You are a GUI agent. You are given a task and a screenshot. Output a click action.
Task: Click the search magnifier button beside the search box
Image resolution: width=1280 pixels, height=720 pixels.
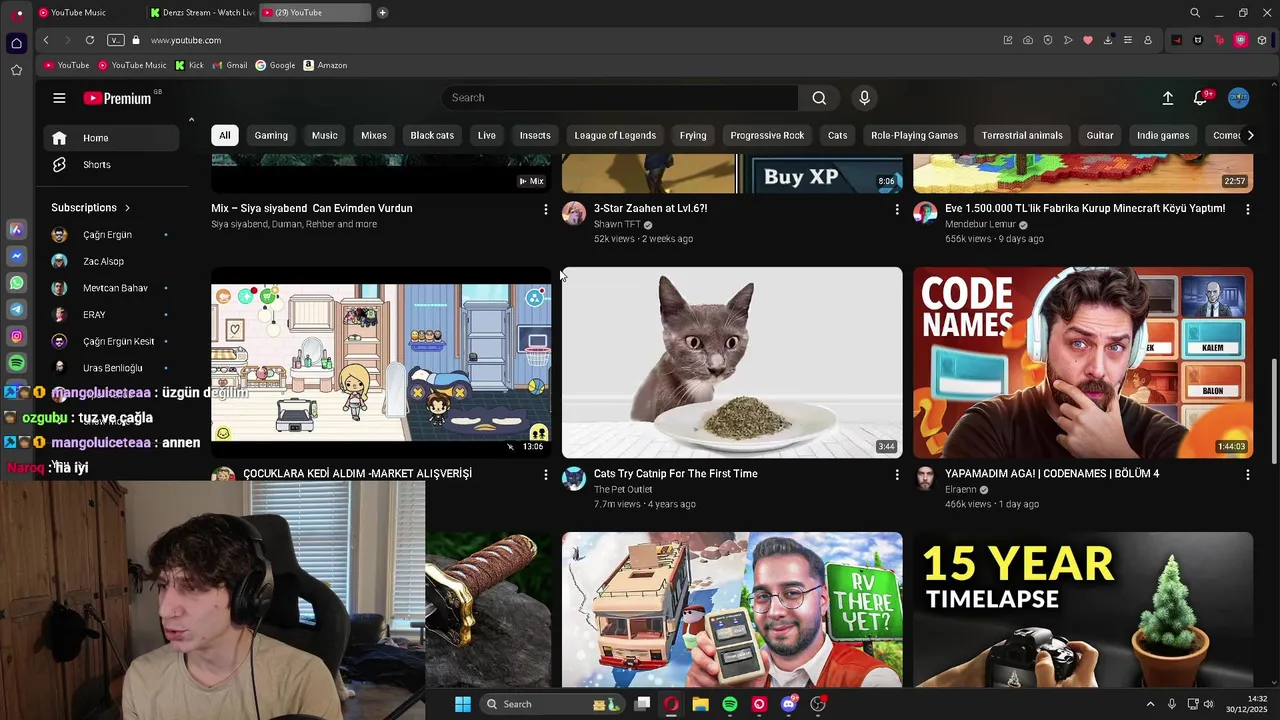click(x=819, y=98)
